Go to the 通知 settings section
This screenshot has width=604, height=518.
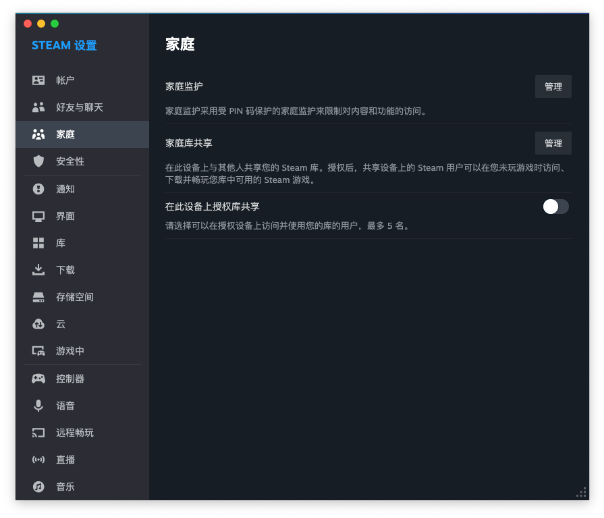(82, 189)
